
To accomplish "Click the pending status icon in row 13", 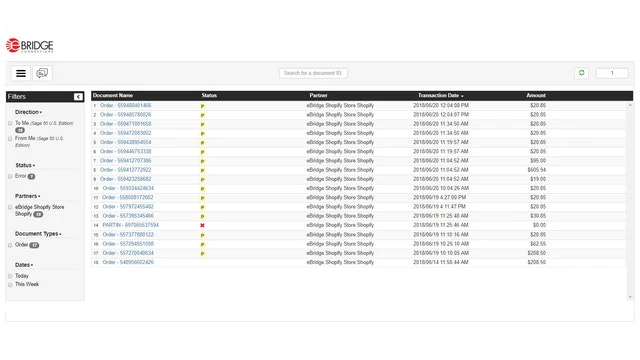I will [x=202, y=216].
